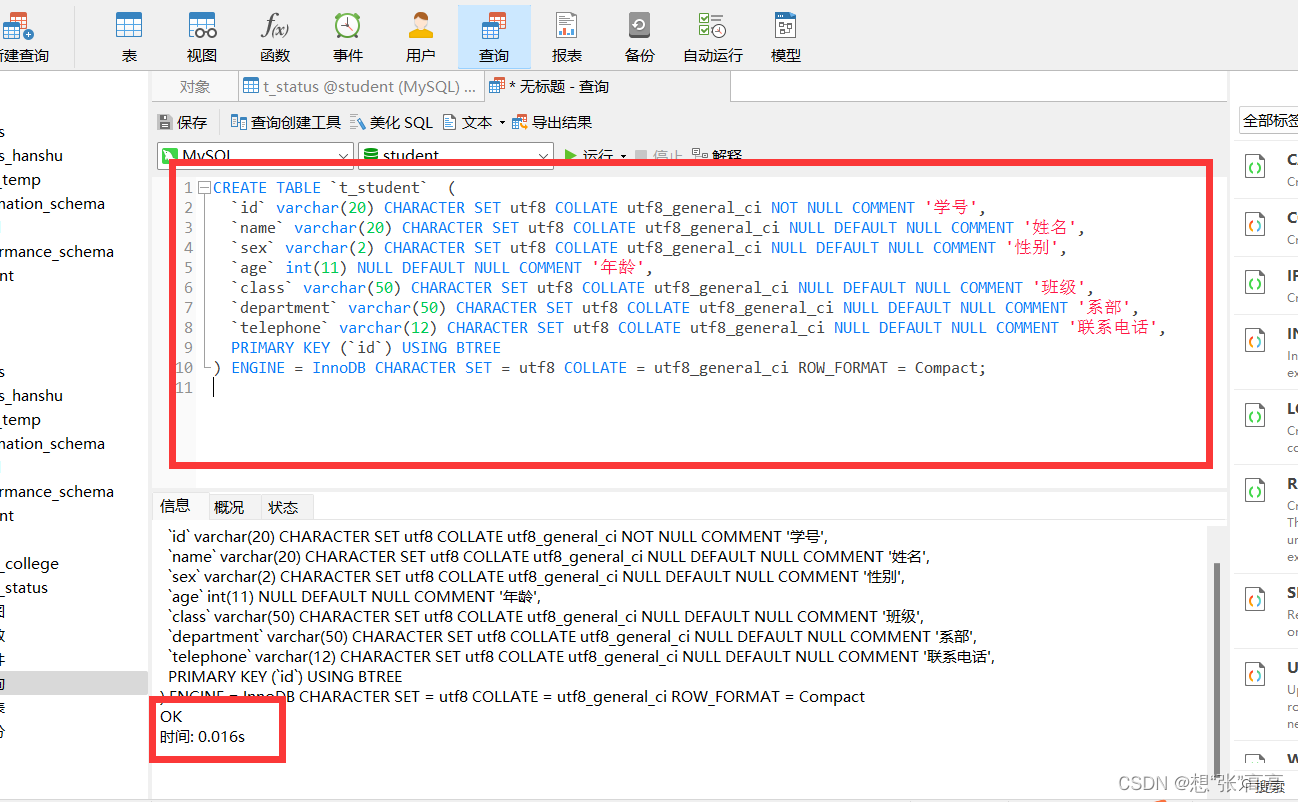Click the _college item in left tree
The height and width of the screenshot is (802, 1298).
pyautogui.click(x=30, y=564)
